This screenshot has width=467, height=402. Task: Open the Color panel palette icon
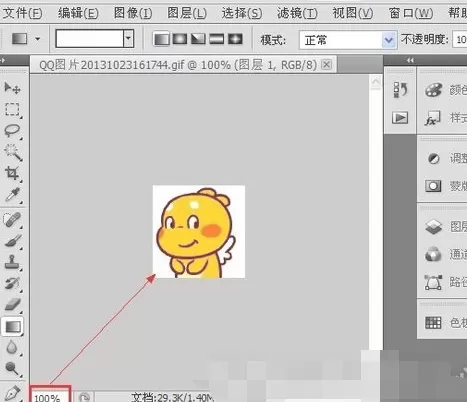[433, 90]
